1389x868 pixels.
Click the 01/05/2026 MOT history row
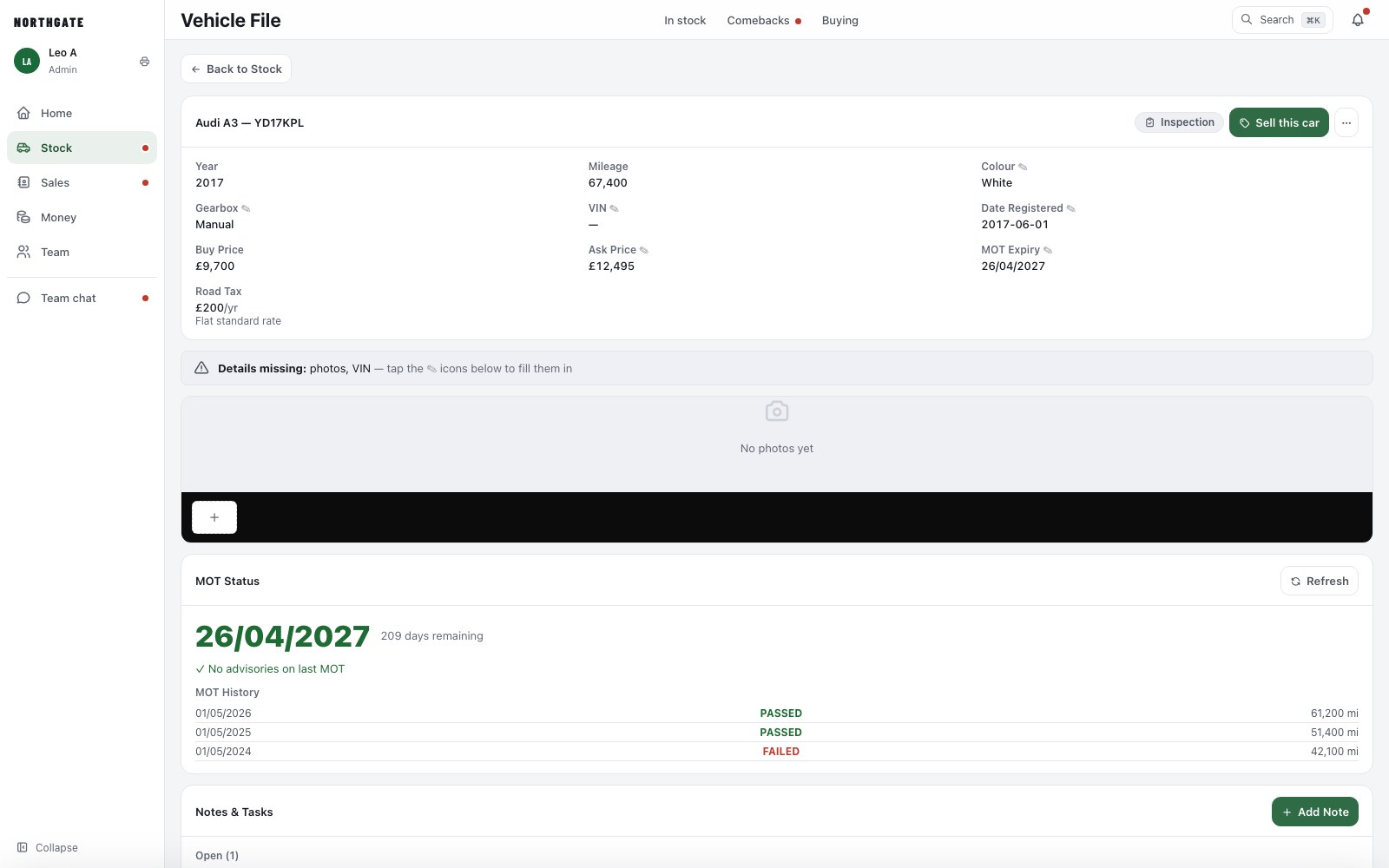[x=777, y=713]
